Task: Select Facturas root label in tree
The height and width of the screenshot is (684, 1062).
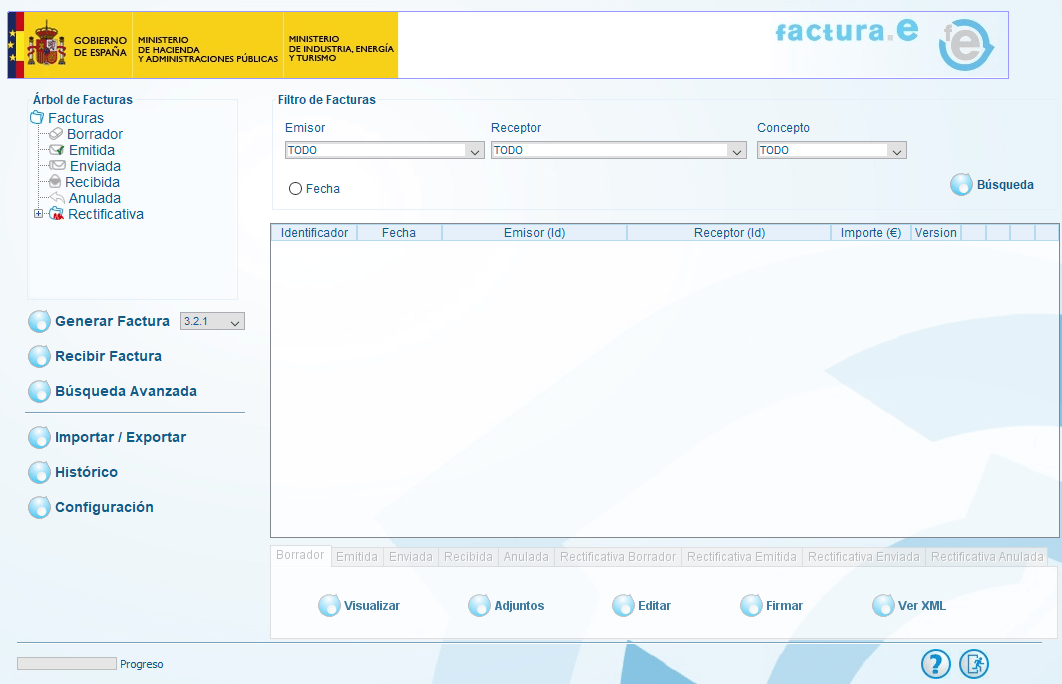Action: [x=76, y=118]
